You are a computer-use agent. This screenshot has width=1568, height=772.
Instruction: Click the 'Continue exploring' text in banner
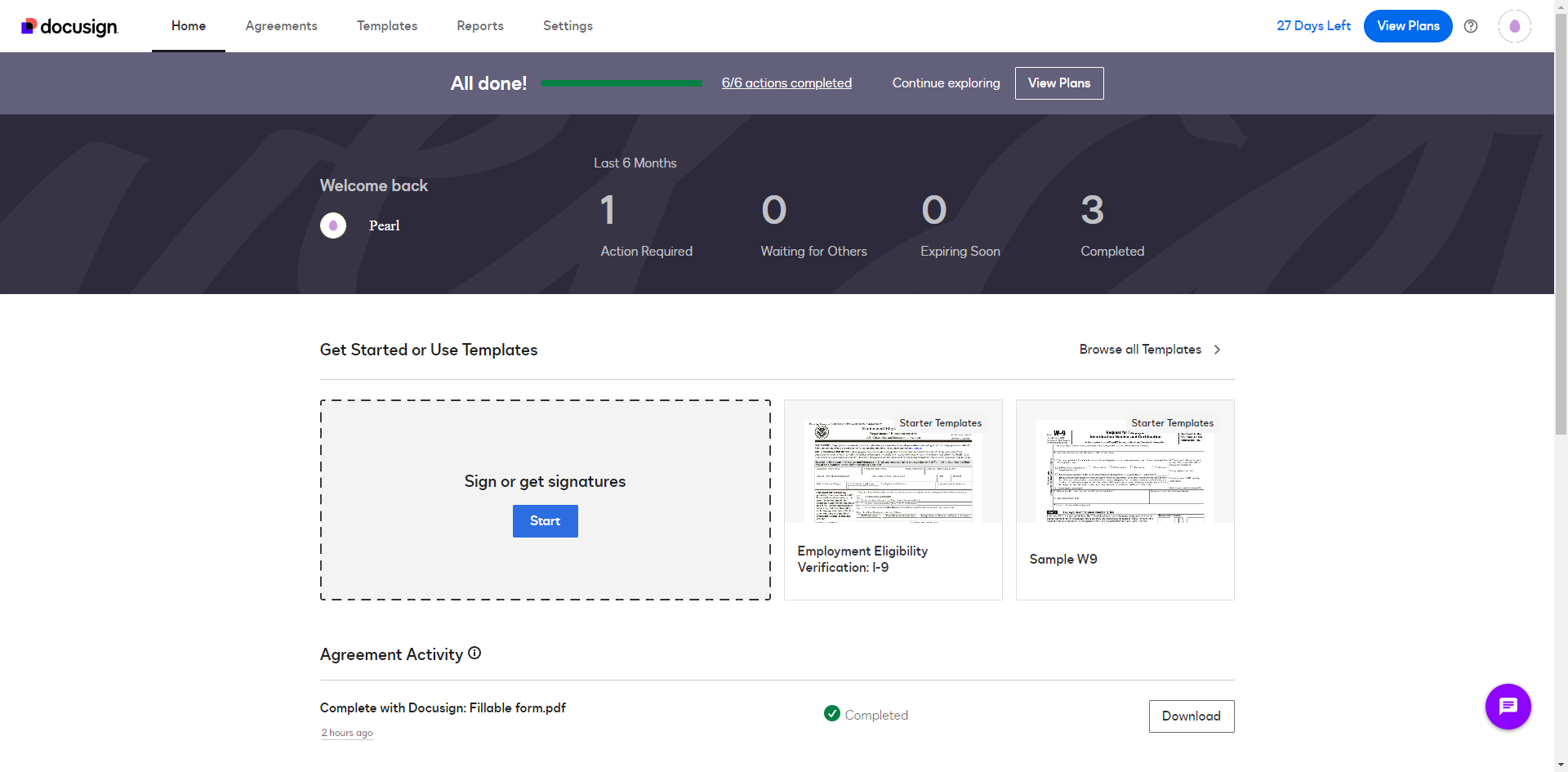pyautogui.click(x=946, y=83)
